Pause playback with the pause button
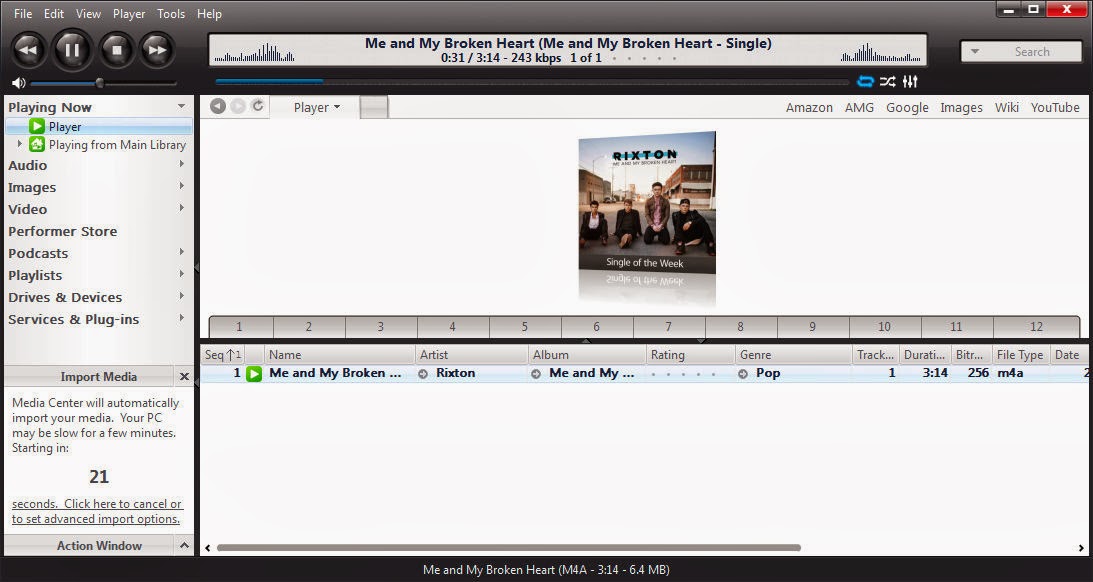Image resolution: width=1093 pixels, height=582 pixels. (72, 50)
